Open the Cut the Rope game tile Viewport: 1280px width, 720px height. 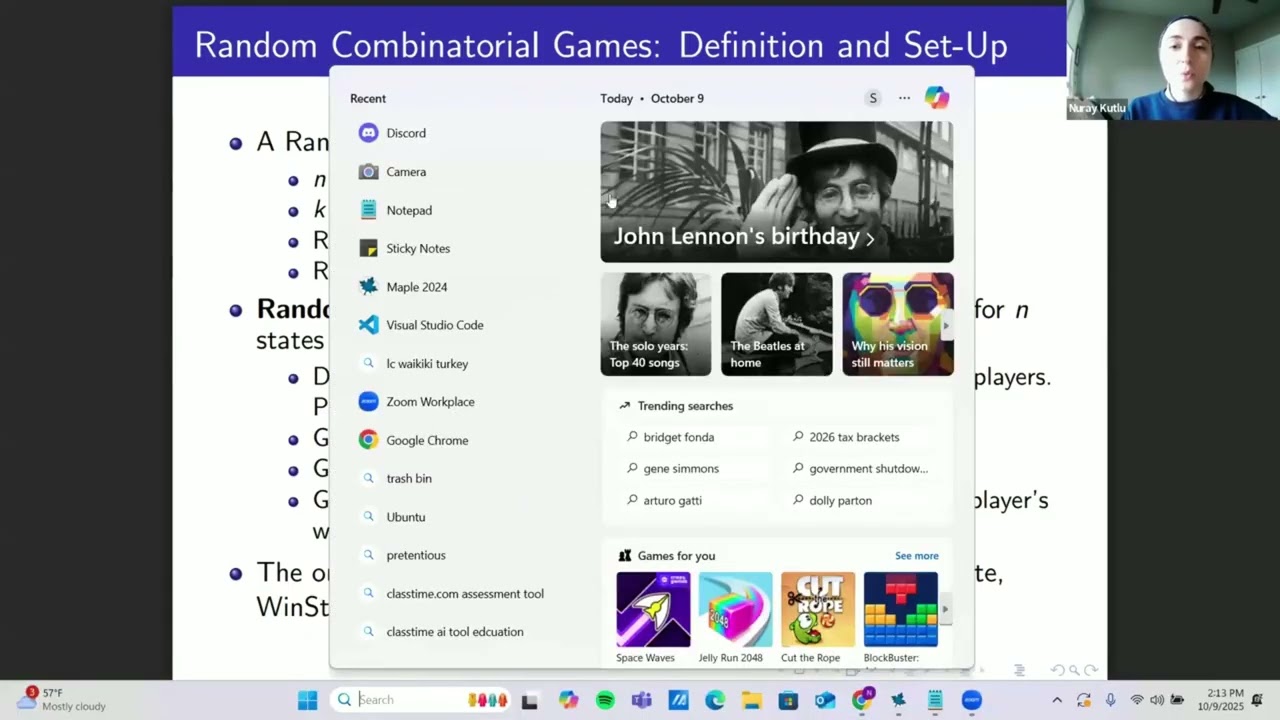tap(818, 618)
